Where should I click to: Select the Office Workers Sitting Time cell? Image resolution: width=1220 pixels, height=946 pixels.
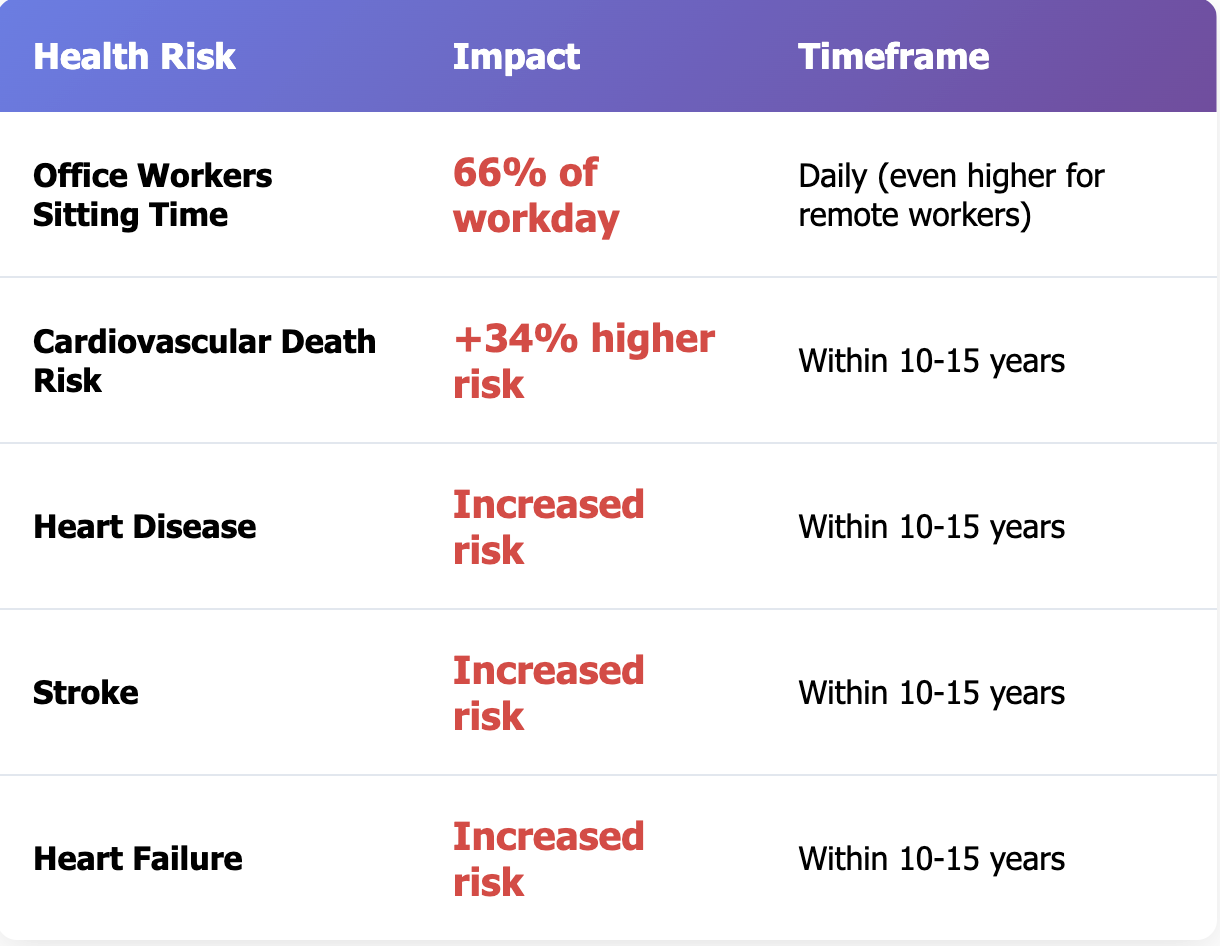click(x=152, y=195)
